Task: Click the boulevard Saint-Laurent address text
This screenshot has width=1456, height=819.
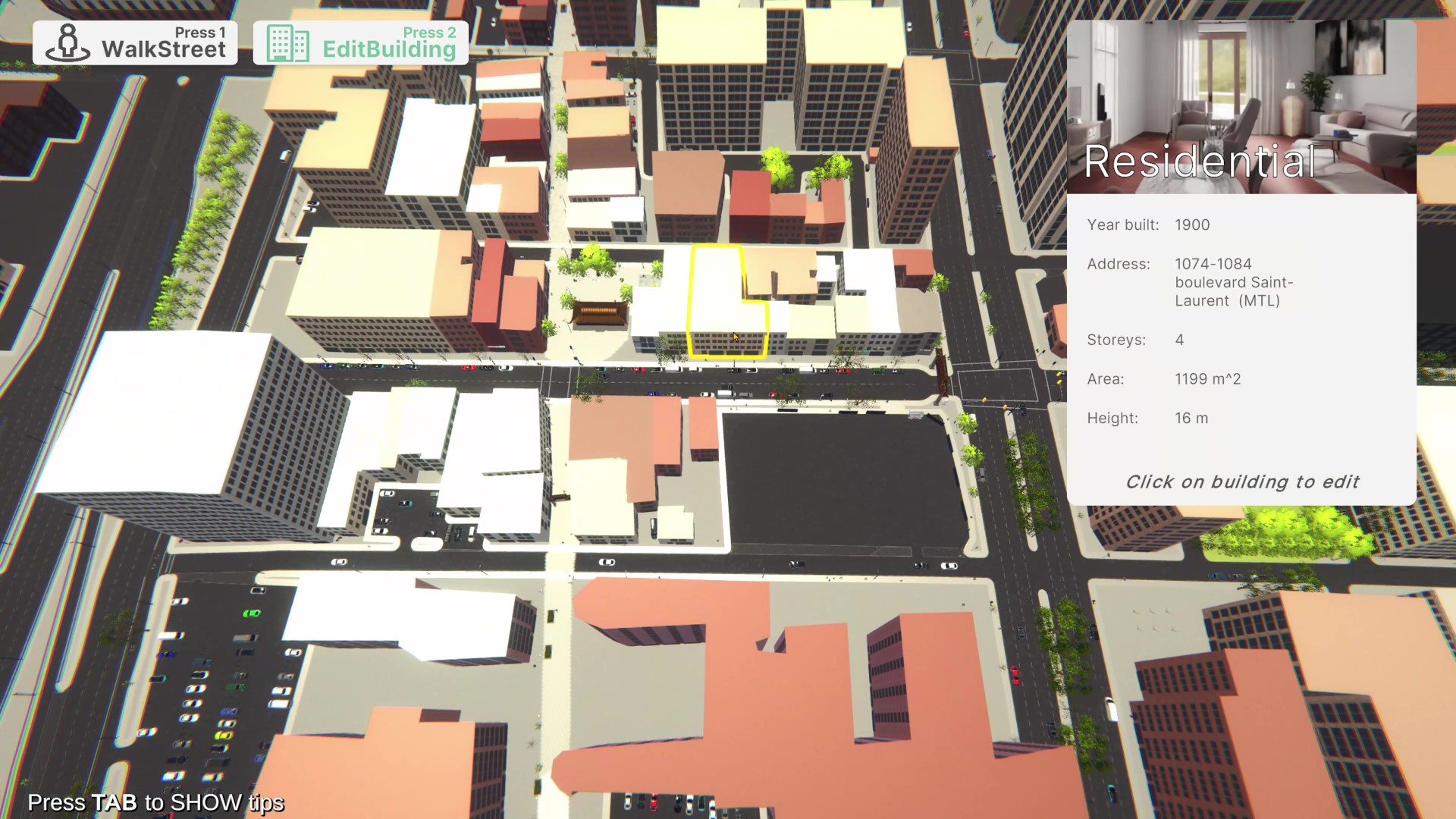Action: click(x=1233, y=282)
